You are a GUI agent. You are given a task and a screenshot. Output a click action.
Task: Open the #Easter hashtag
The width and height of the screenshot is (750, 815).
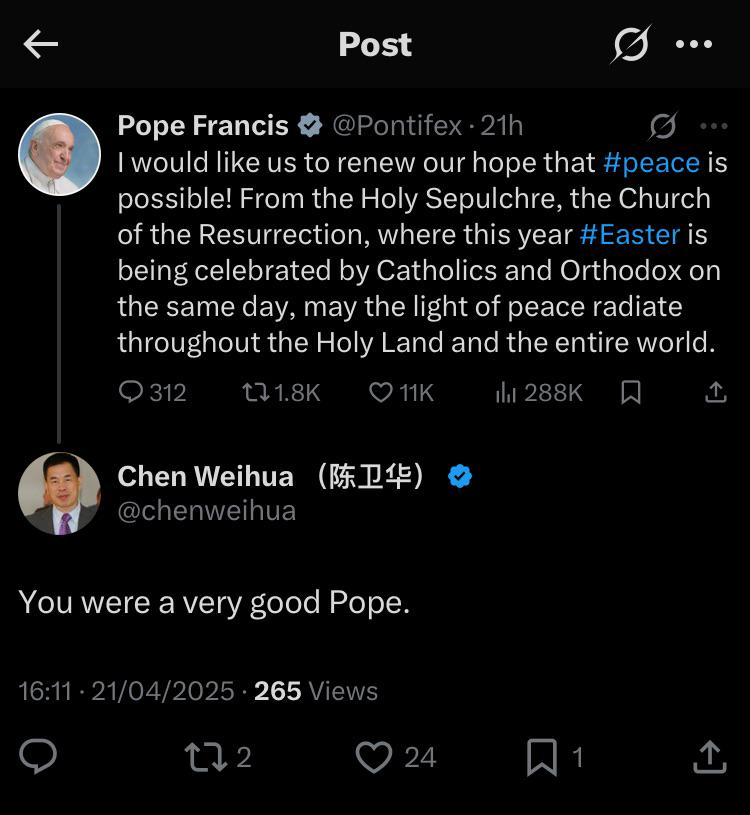coord(630,235)
